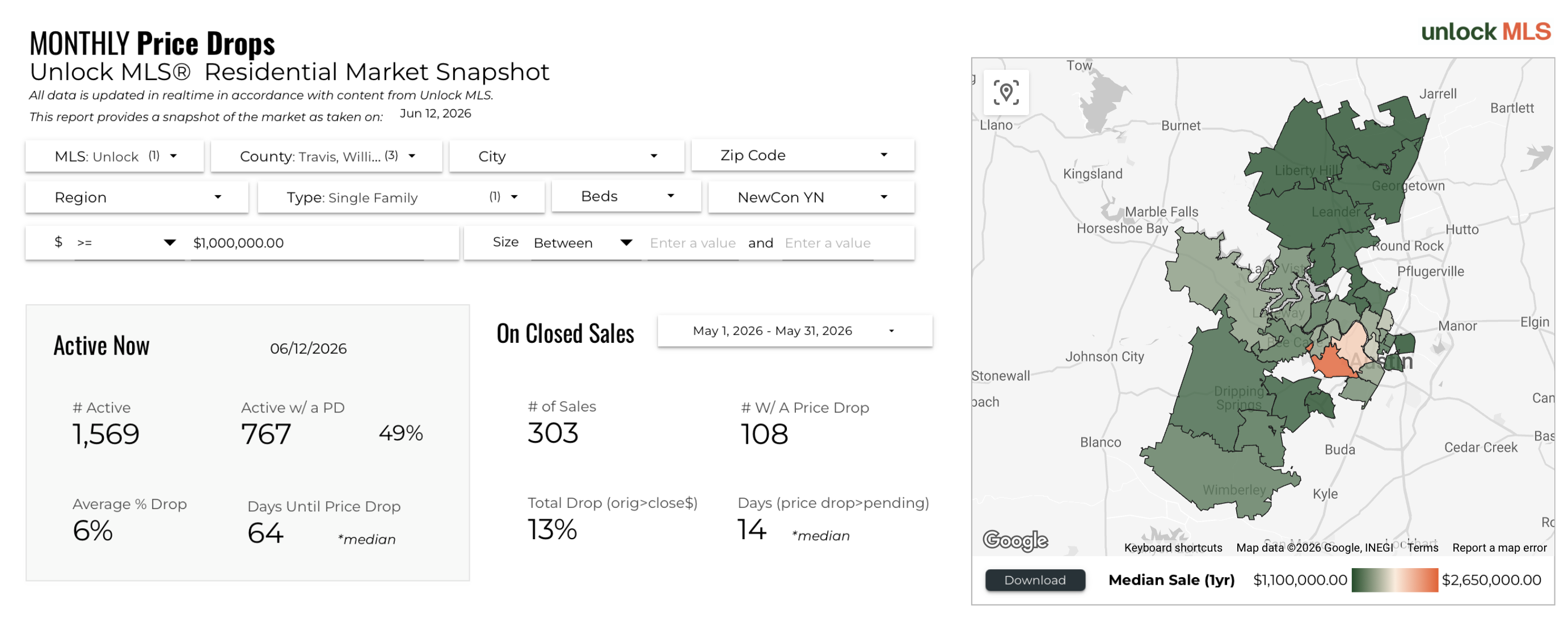Click the 6% Average % Drop value
Image resolution: width=1568 pixels, height=622 pixels.
(92, 530)
